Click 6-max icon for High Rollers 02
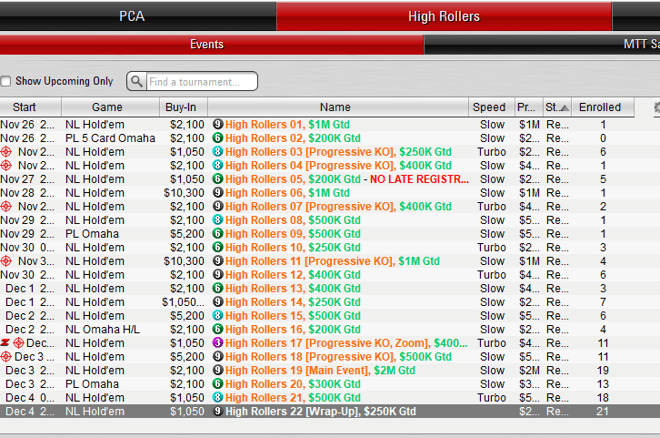 pyautogui.click(x=218, y=138)
